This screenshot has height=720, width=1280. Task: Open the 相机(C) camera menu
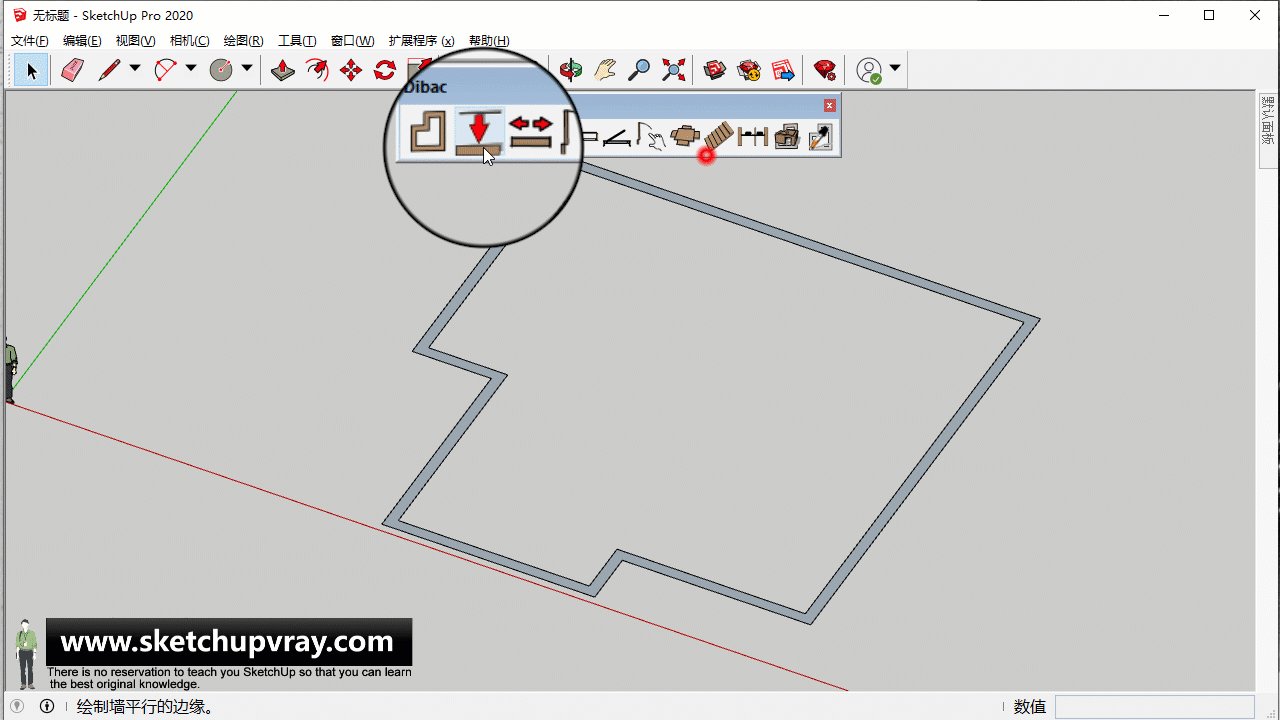pyautogui.click(x=189, y=41)
